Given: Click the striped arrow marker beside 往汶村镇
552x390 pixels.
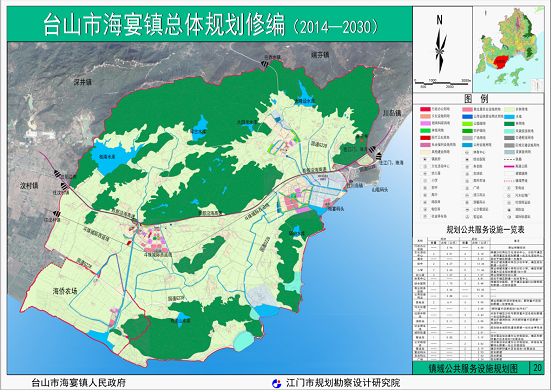Looking at the screenshot, I should point(64,187).
